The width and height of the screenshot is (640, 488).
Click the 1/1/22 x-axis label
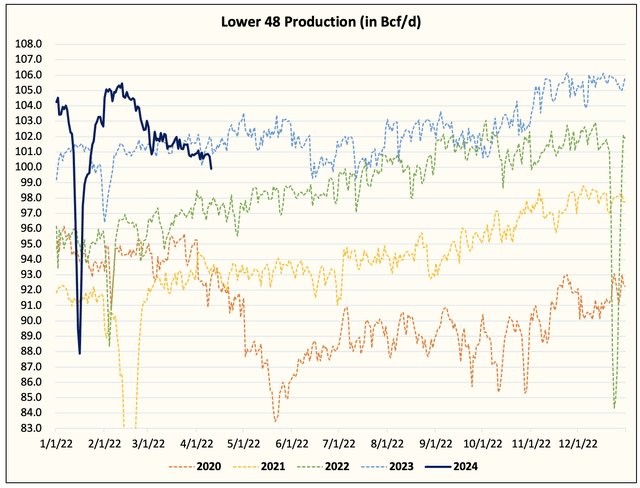pos(56,444)
